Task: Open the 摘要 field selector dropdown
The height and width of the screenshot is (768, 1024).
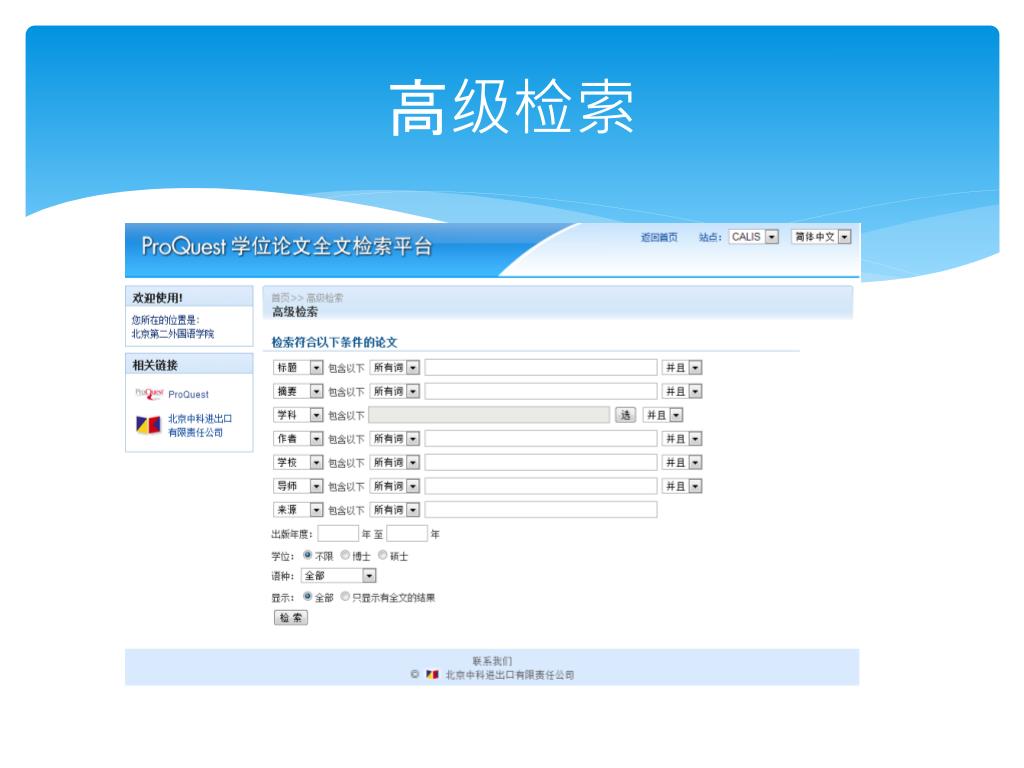Action: (298, 391)
